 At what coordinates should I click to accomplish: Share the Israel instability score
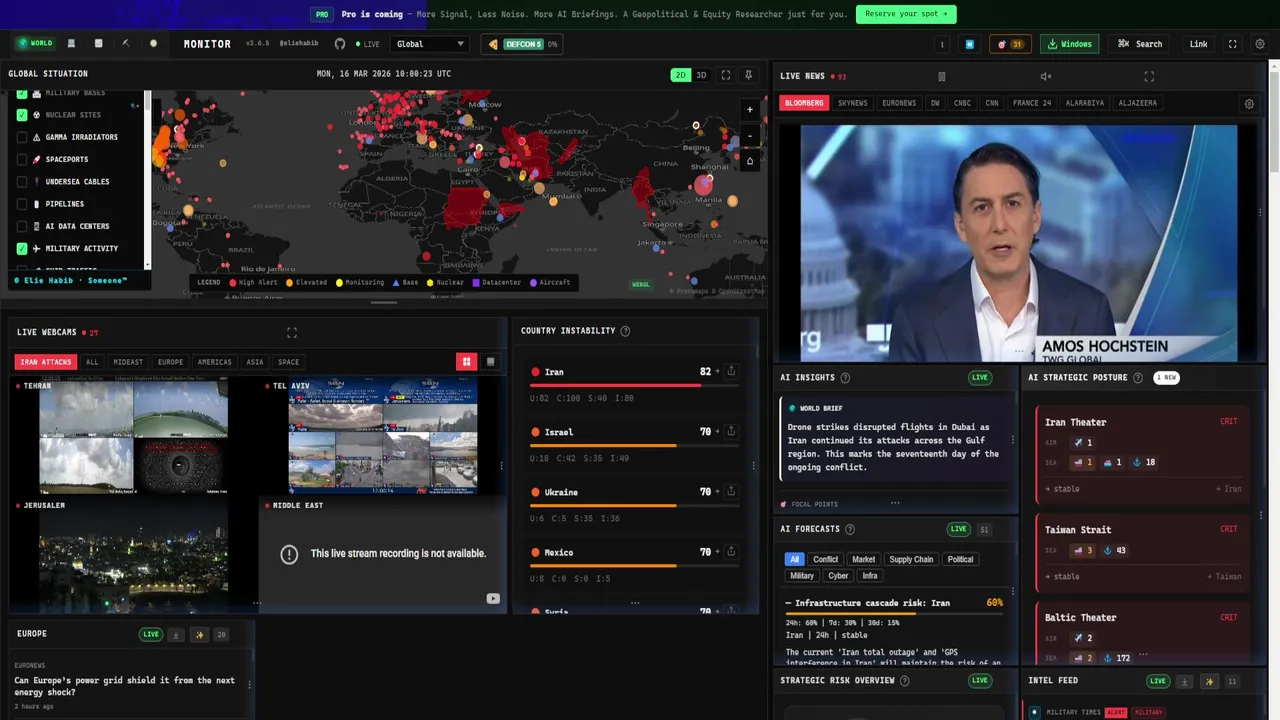[731, 431]
